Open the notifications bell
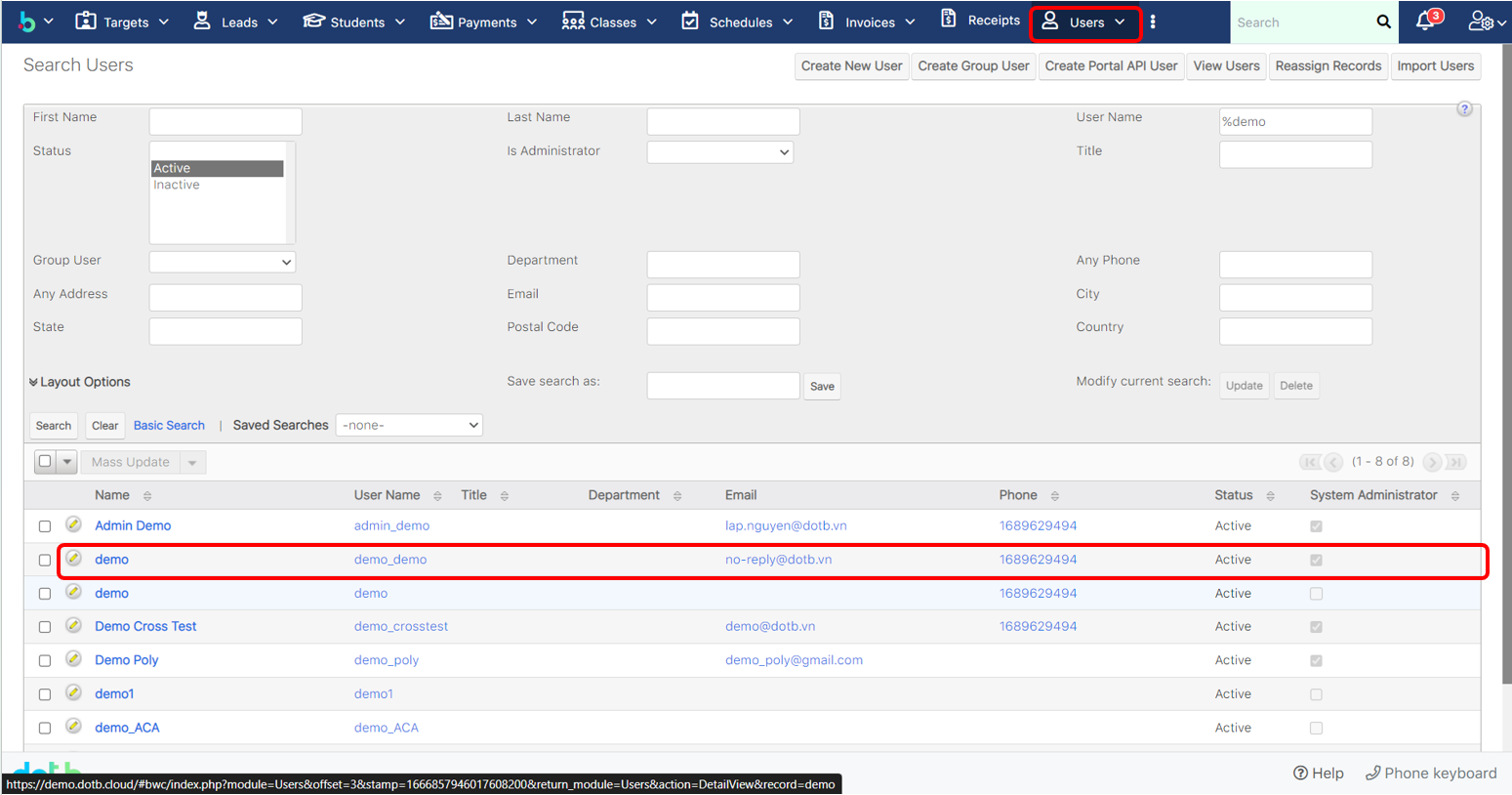 point(1427,21)
